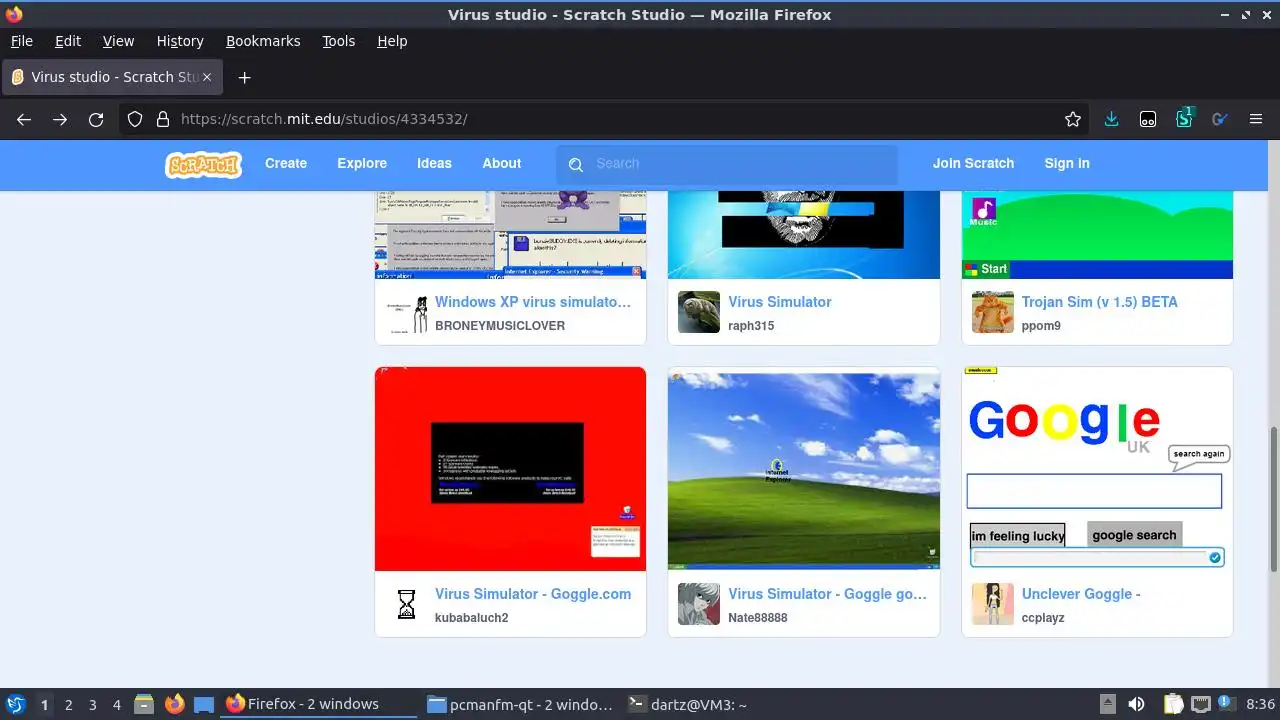Click the show desktop icon in the taskbar
The width and height of the screenshot is (1280, 720).
204,704
